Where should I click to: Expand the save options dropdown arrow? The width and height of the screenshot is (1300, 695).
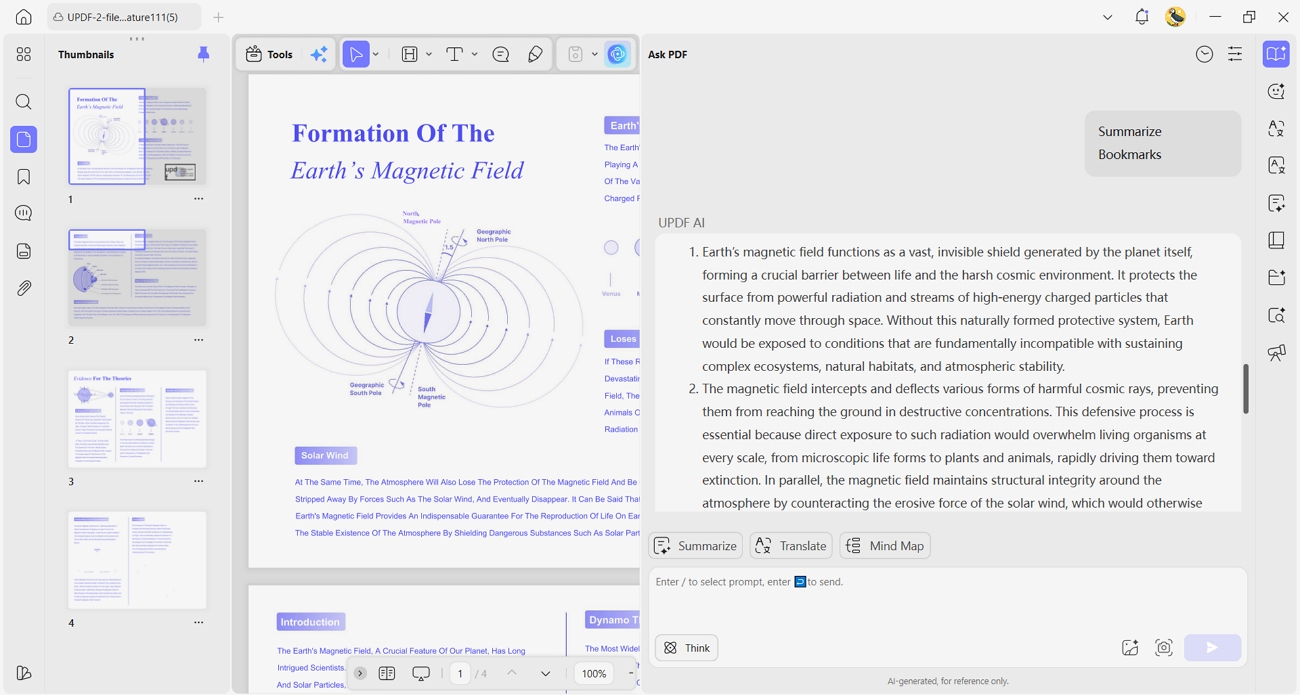(595, 54)
